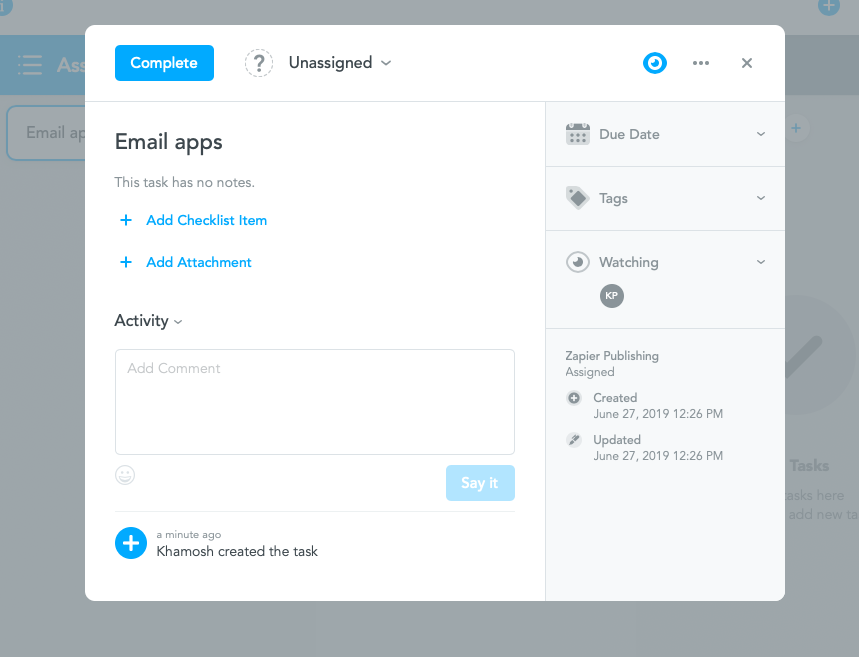Viewport: 859px width, 657px height.
Task: Expand the Due Date section chevron
Action: click(x=760, y=134)
